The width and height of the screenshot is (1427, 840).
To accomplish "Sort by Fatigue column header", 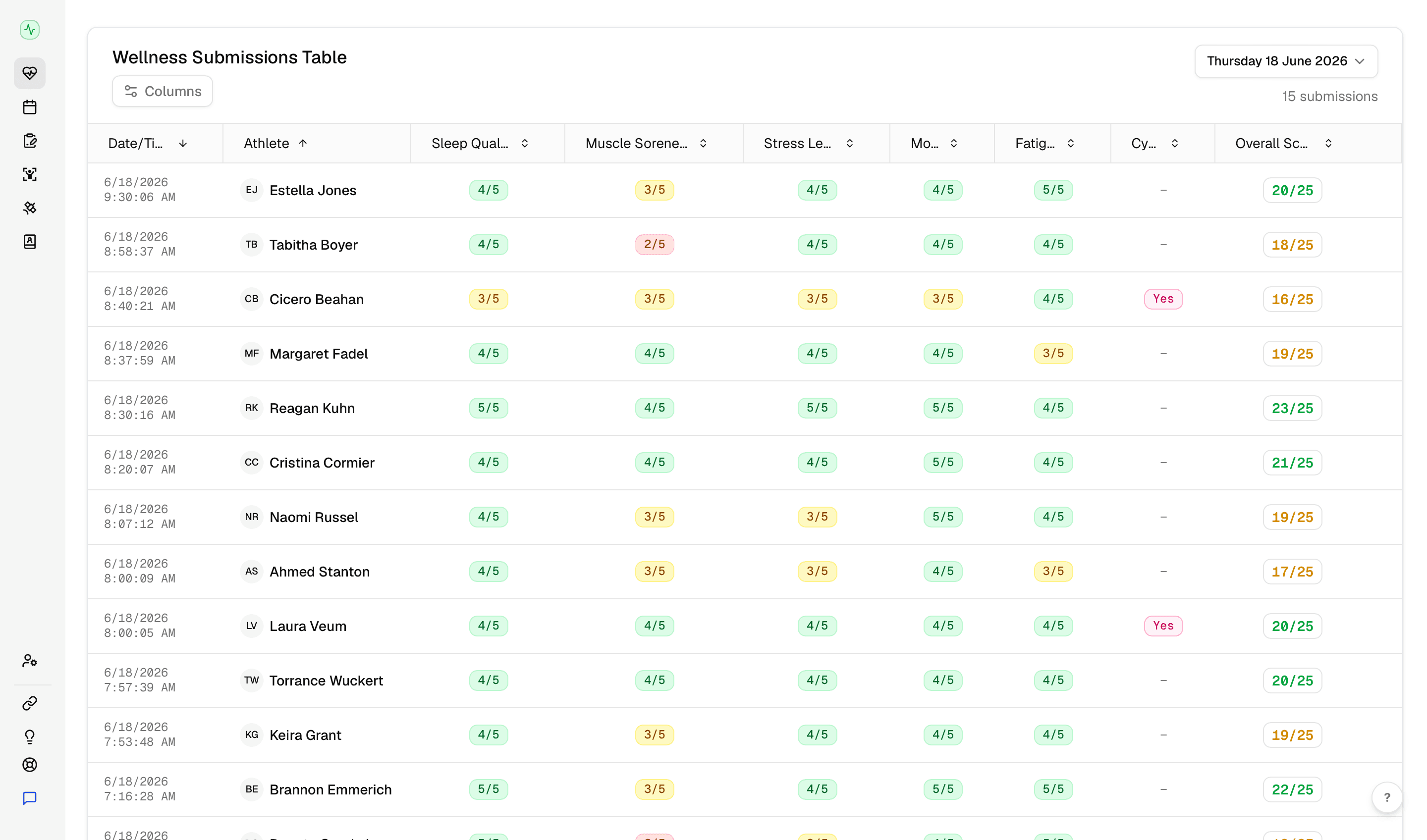I will 1045,143.
